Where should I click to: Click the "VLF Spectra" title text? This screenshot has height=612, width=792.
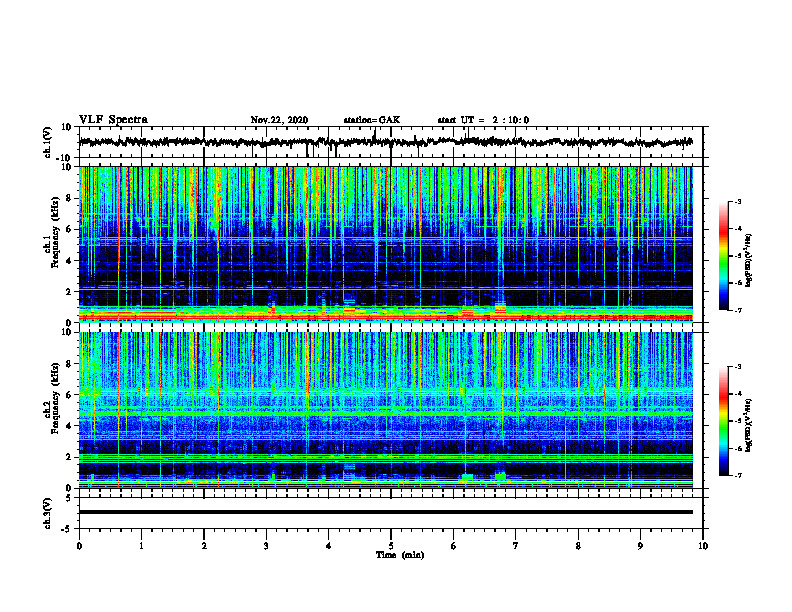(x=113, y=120)
